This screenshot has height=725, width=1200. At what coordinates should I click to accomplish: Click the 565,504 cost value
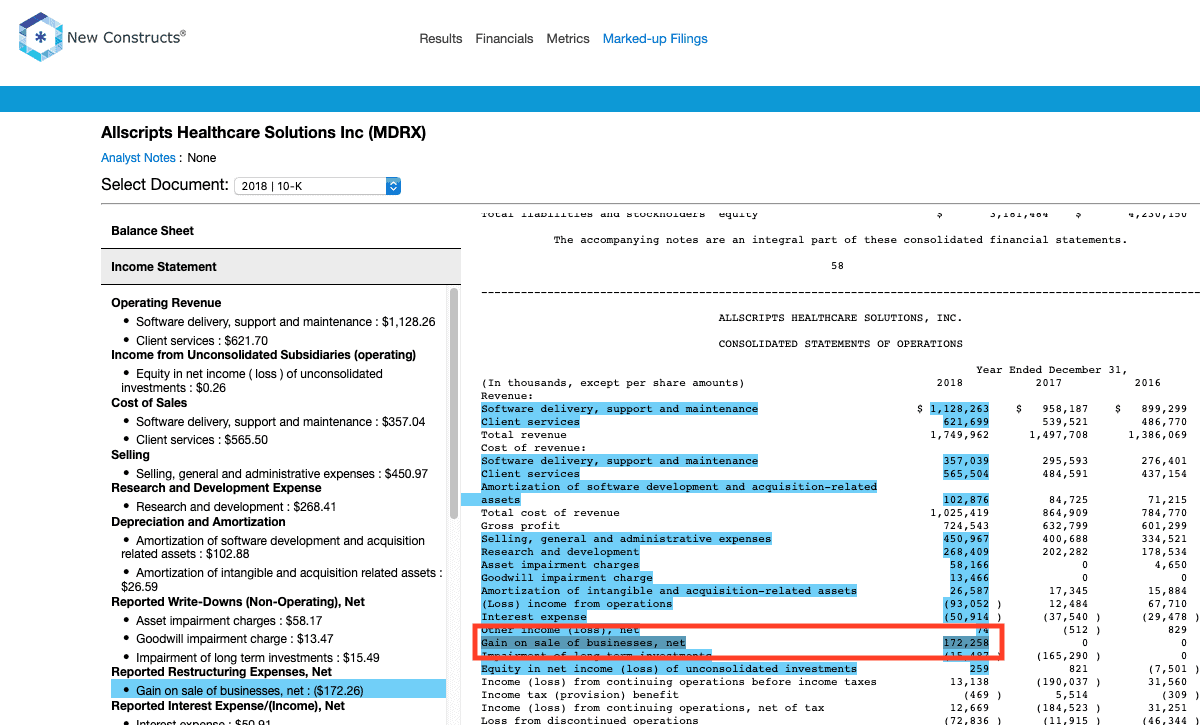pyautogui.click(x=966, y=474)
